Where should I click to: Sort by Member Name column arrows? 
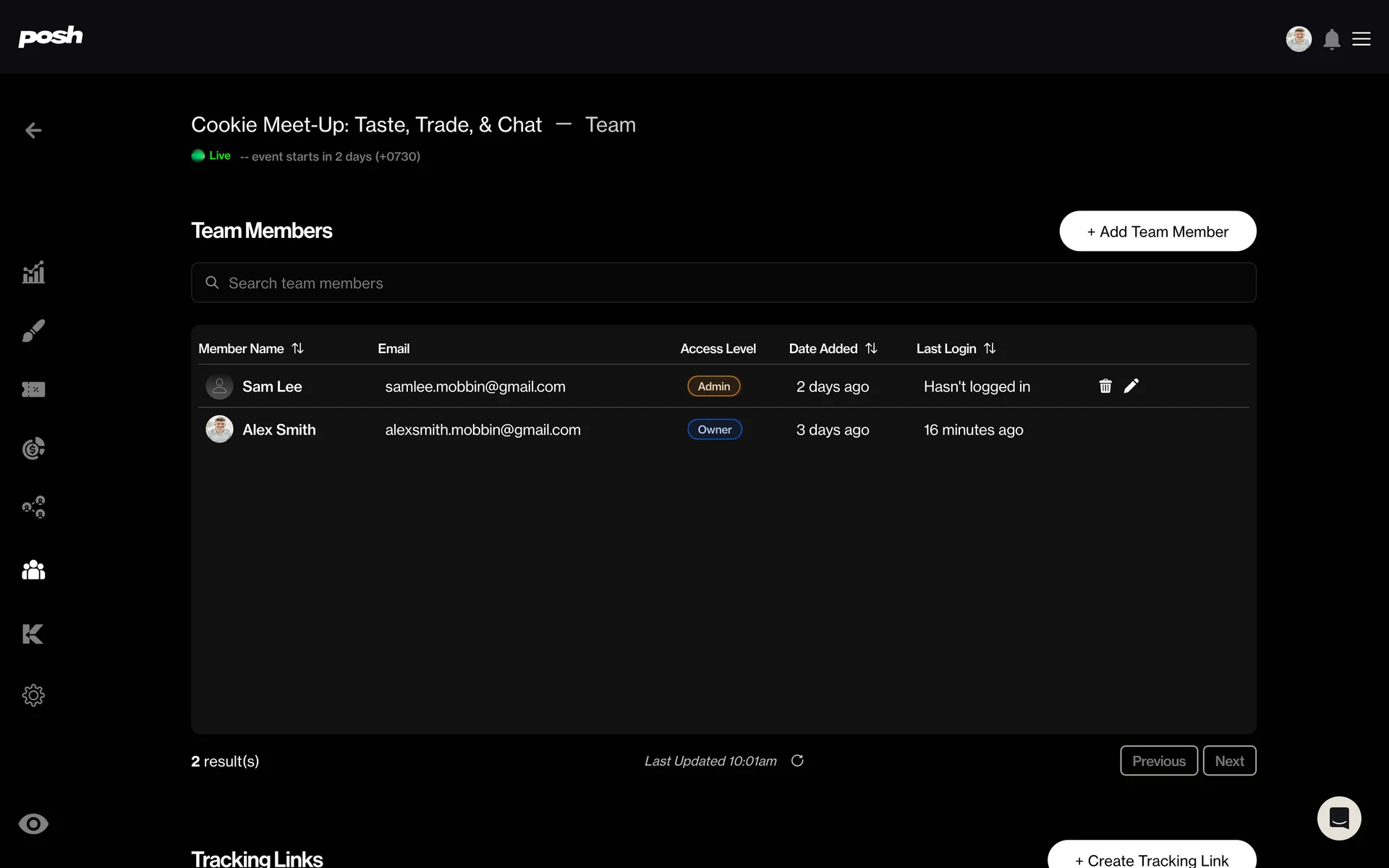pos(297,349)
